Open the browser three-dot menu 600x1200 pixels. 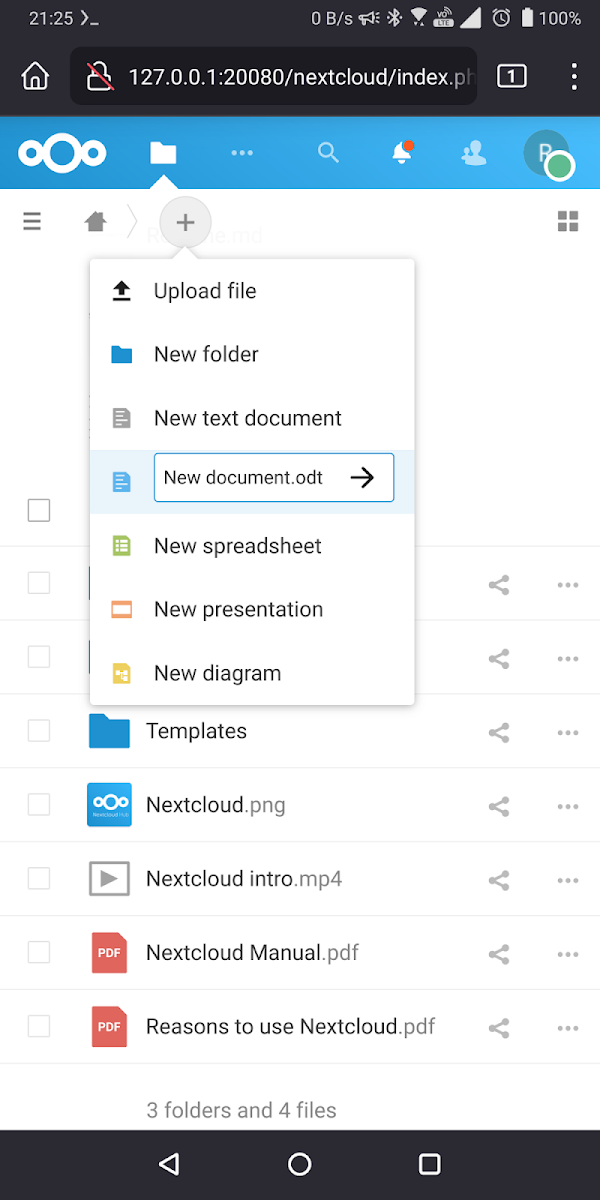[x=574, y=76]
